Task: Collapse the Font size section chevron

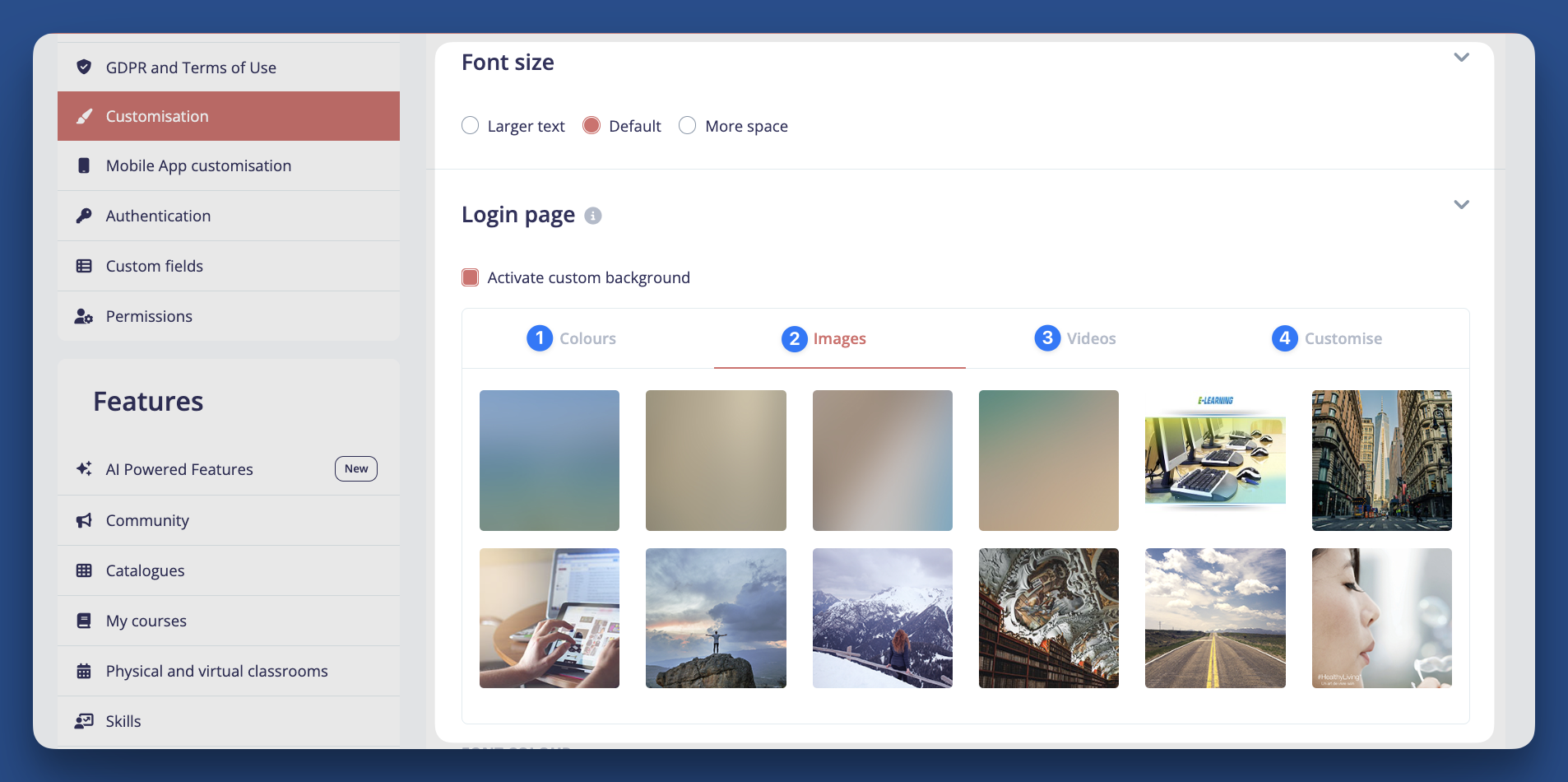Action: [1461, 58]
